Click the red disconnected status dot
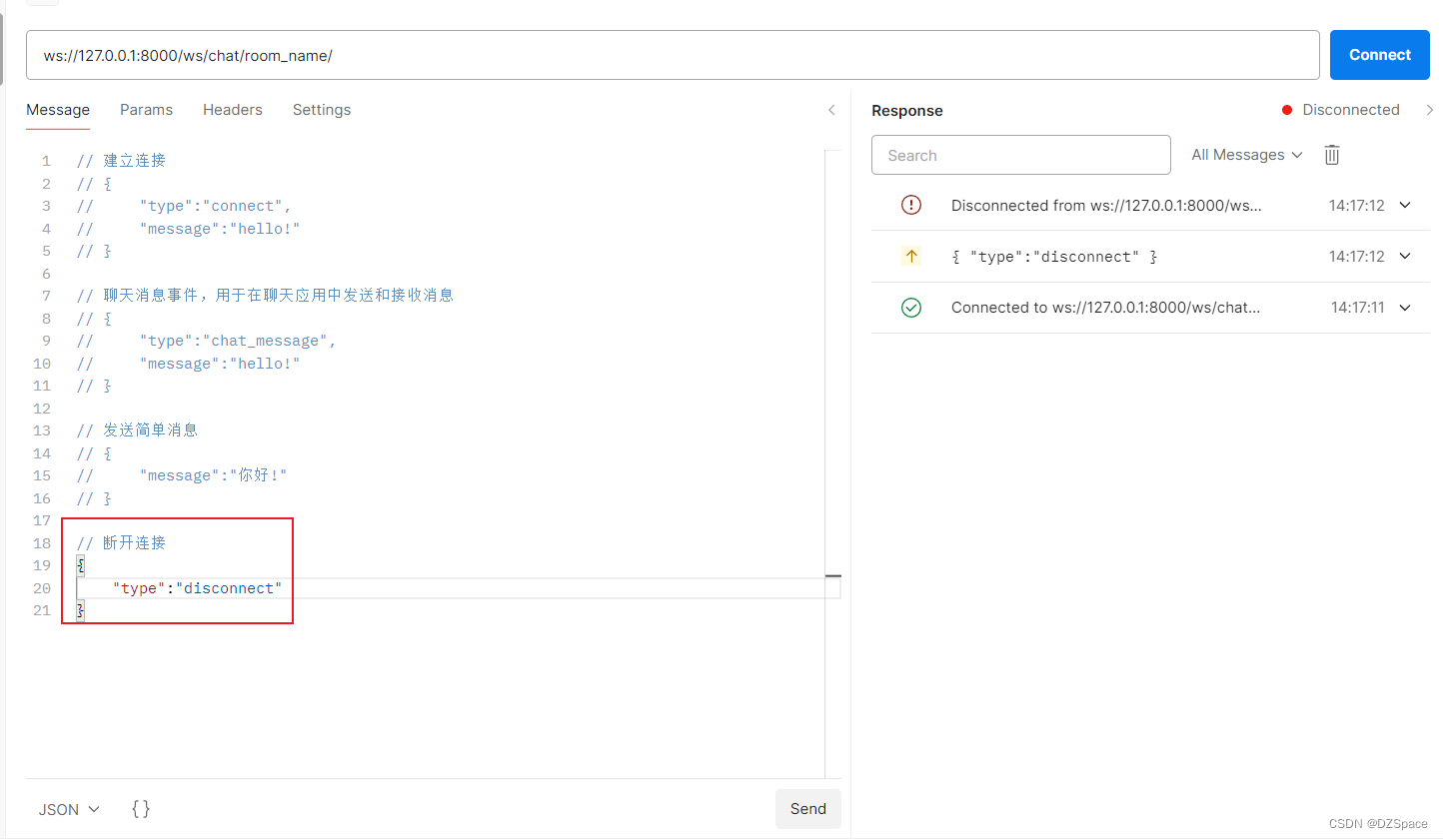 [x=1285, y=110]
